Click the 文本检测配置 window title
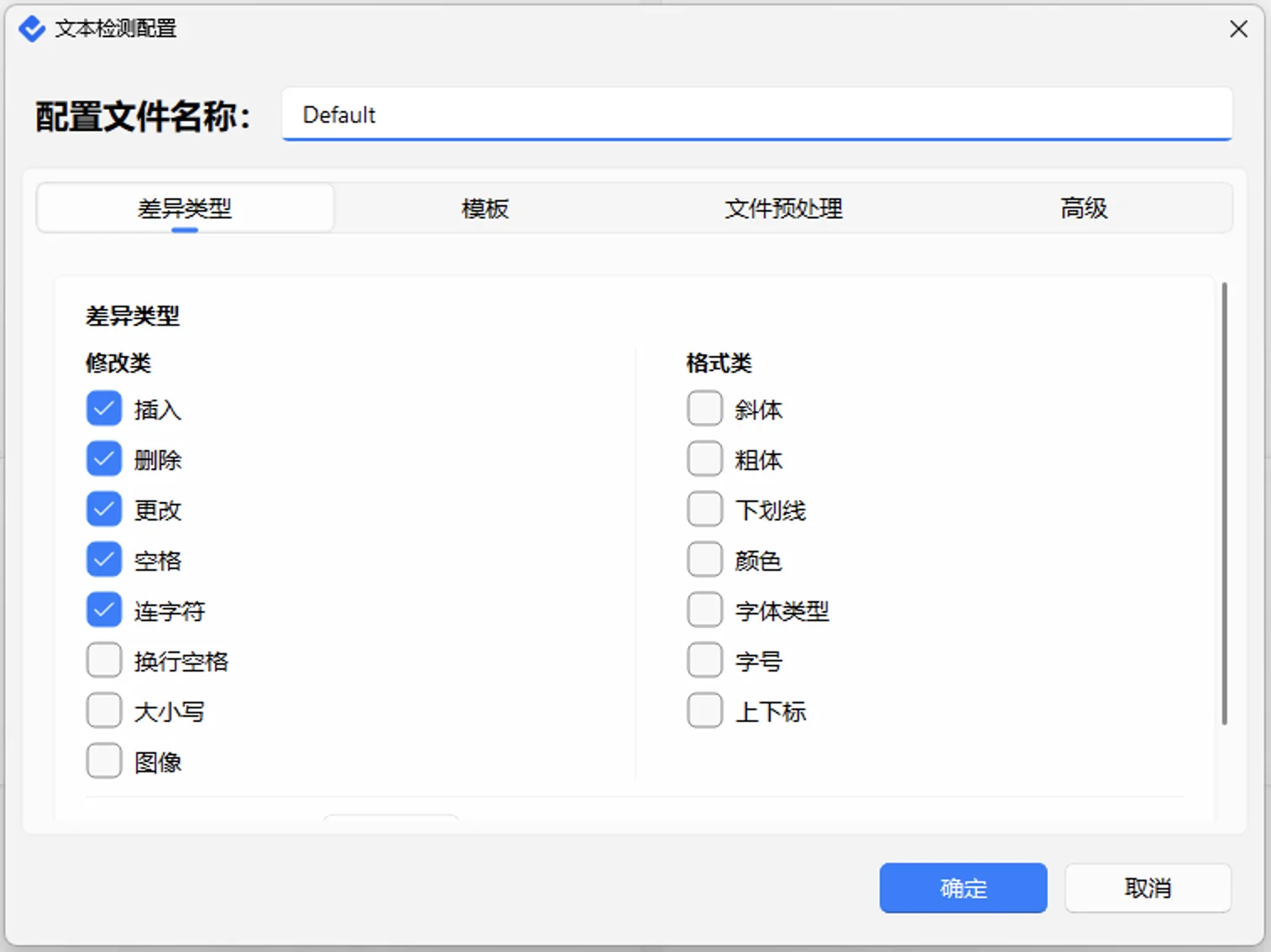 116,29
